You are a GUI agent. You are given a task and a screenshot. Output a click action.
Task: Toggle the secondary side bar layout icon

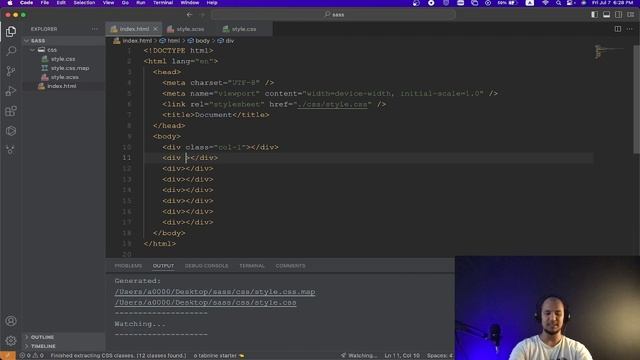[x=619, y=14]
